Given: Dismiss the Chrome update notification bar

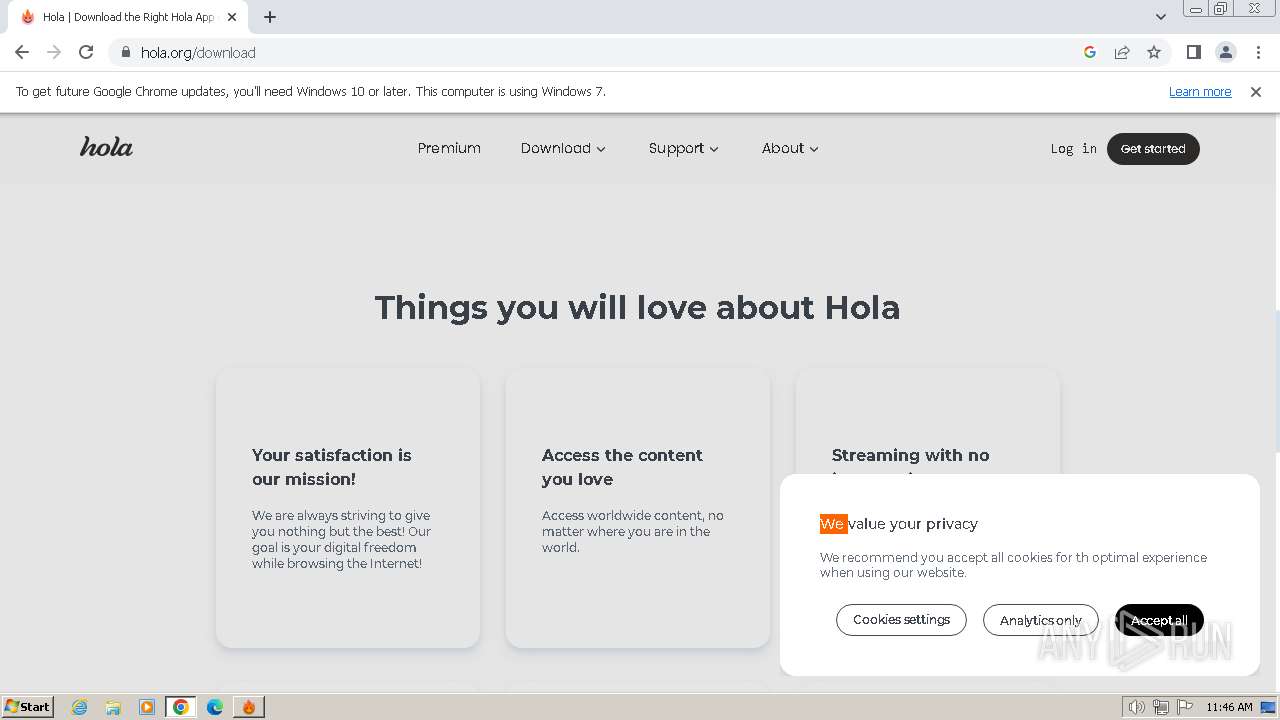Looking at the screenshot, I should pos(1256,91).
